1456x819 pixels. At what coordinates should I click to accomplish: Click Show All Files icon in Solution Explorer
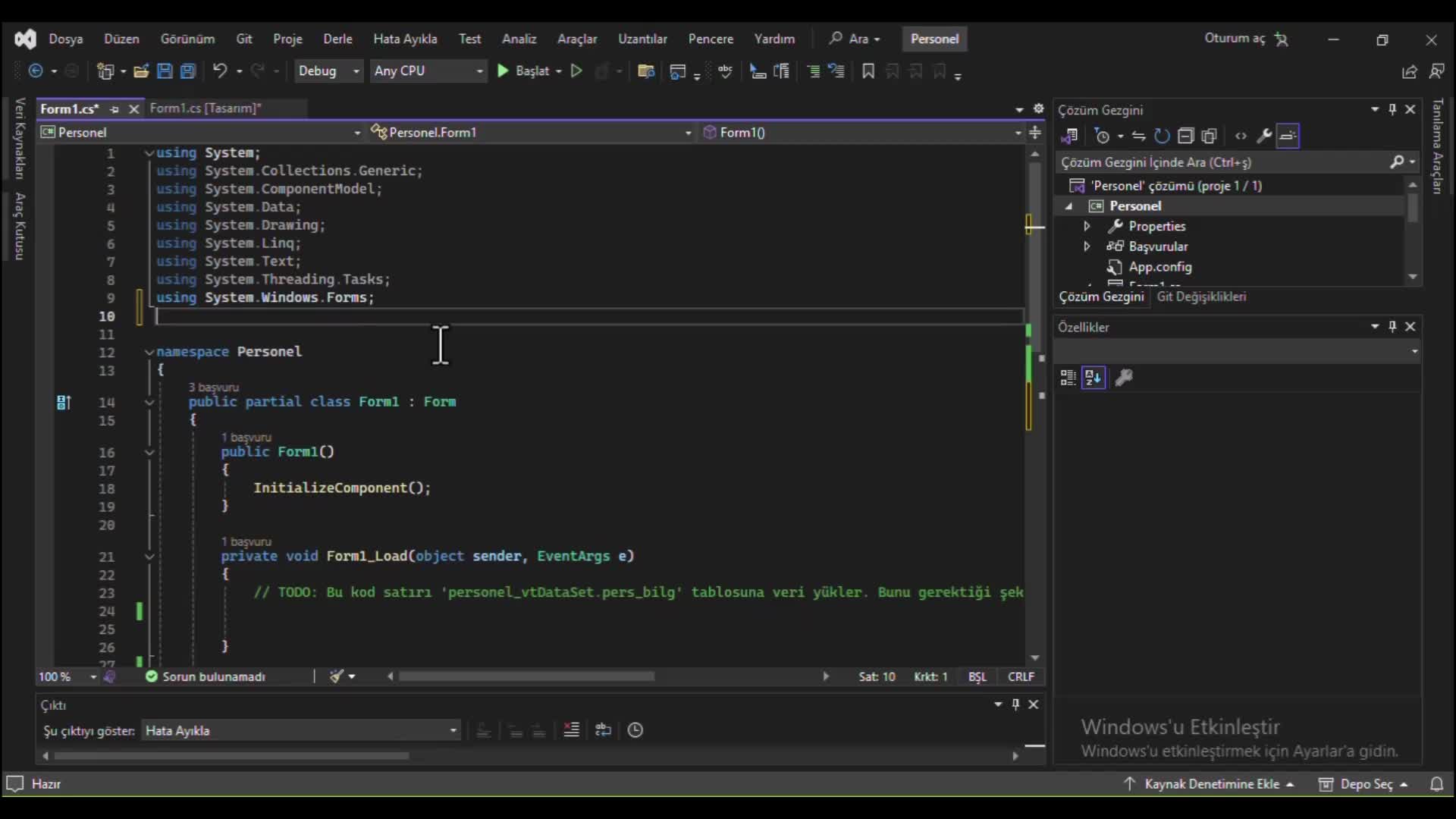point(1210,136)
